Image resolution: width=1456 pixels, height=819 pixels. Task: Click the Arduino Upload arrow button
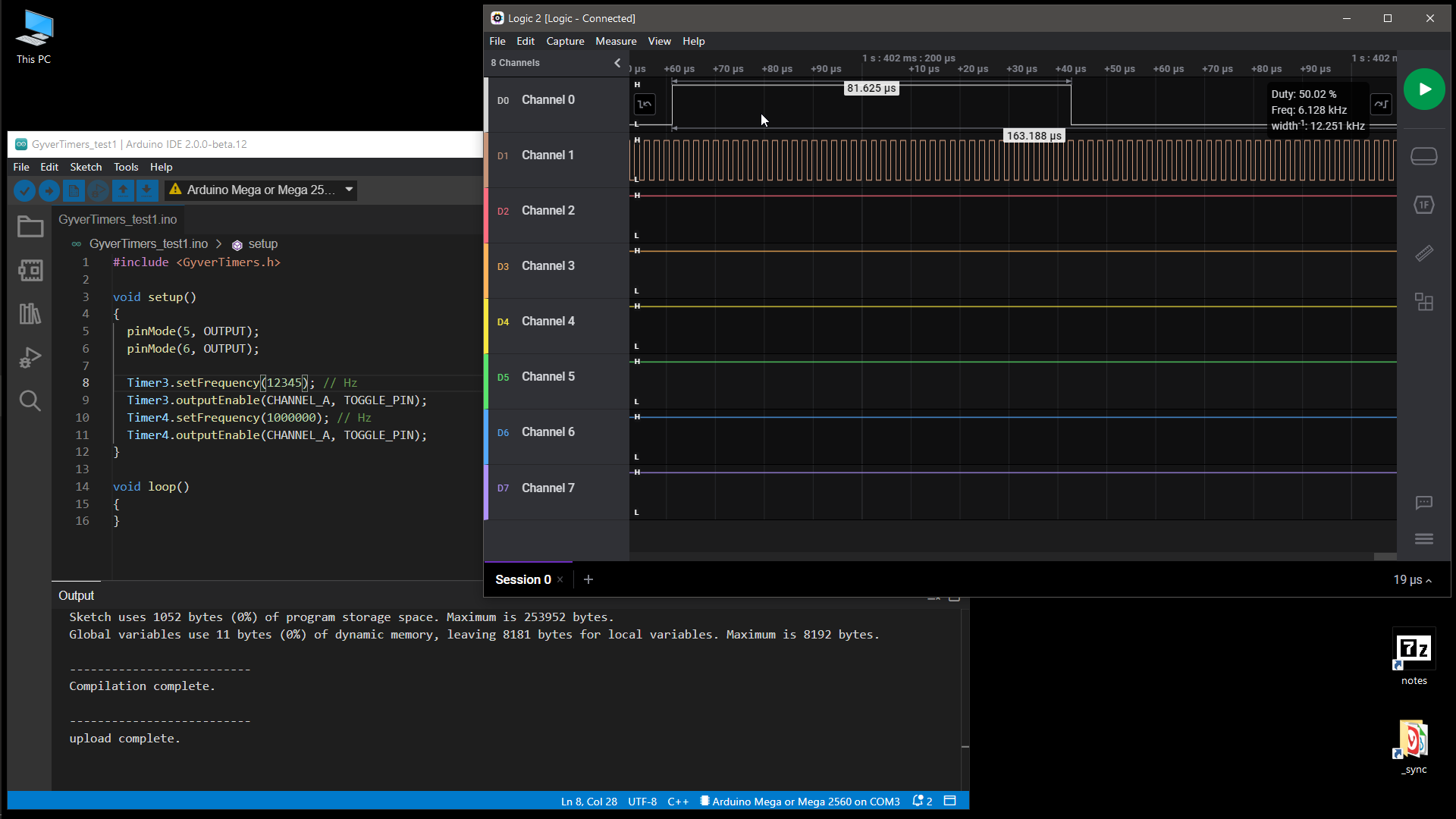click(x=49, y=190)
